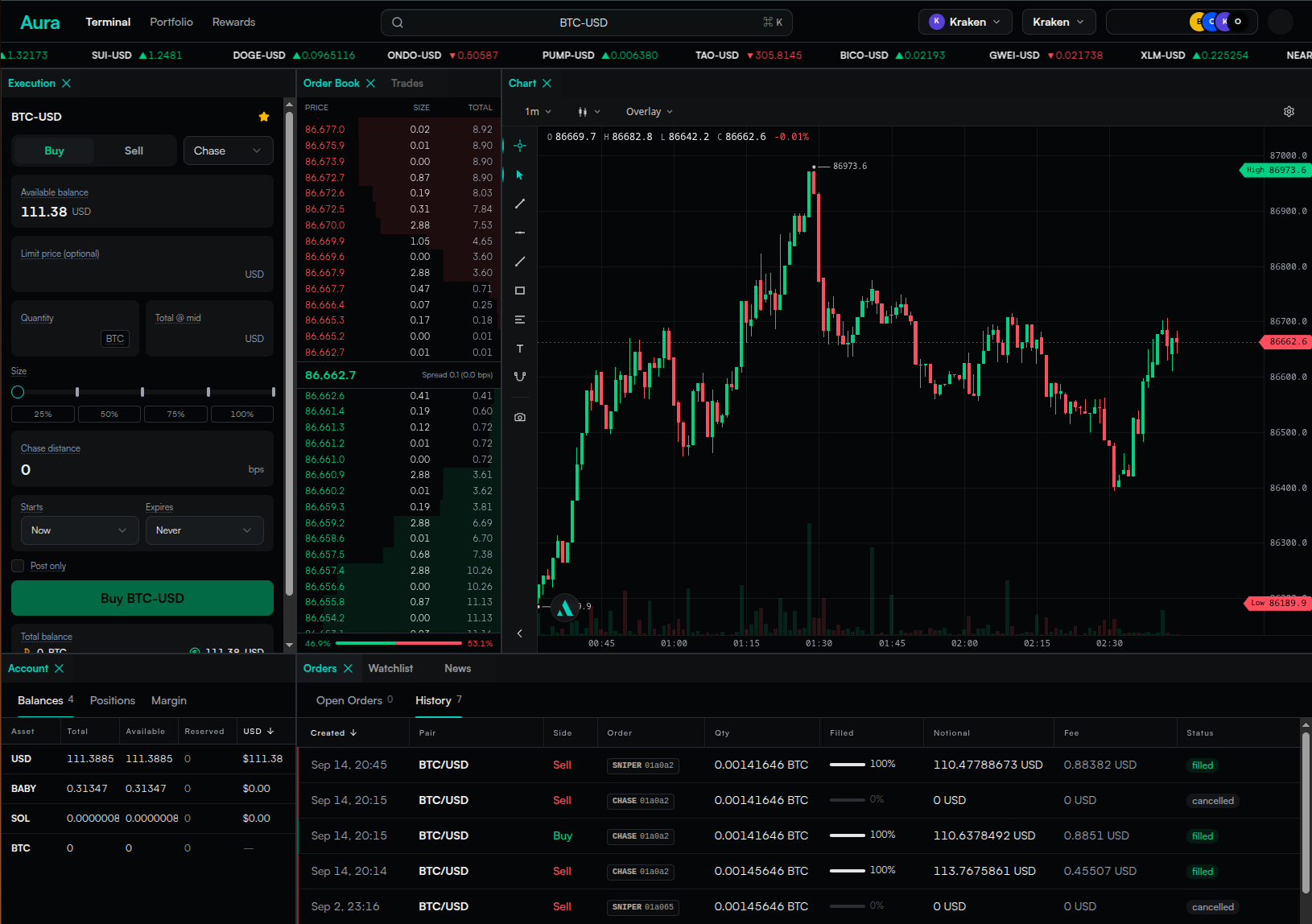Close the Order Book panel

coord(370,83)
